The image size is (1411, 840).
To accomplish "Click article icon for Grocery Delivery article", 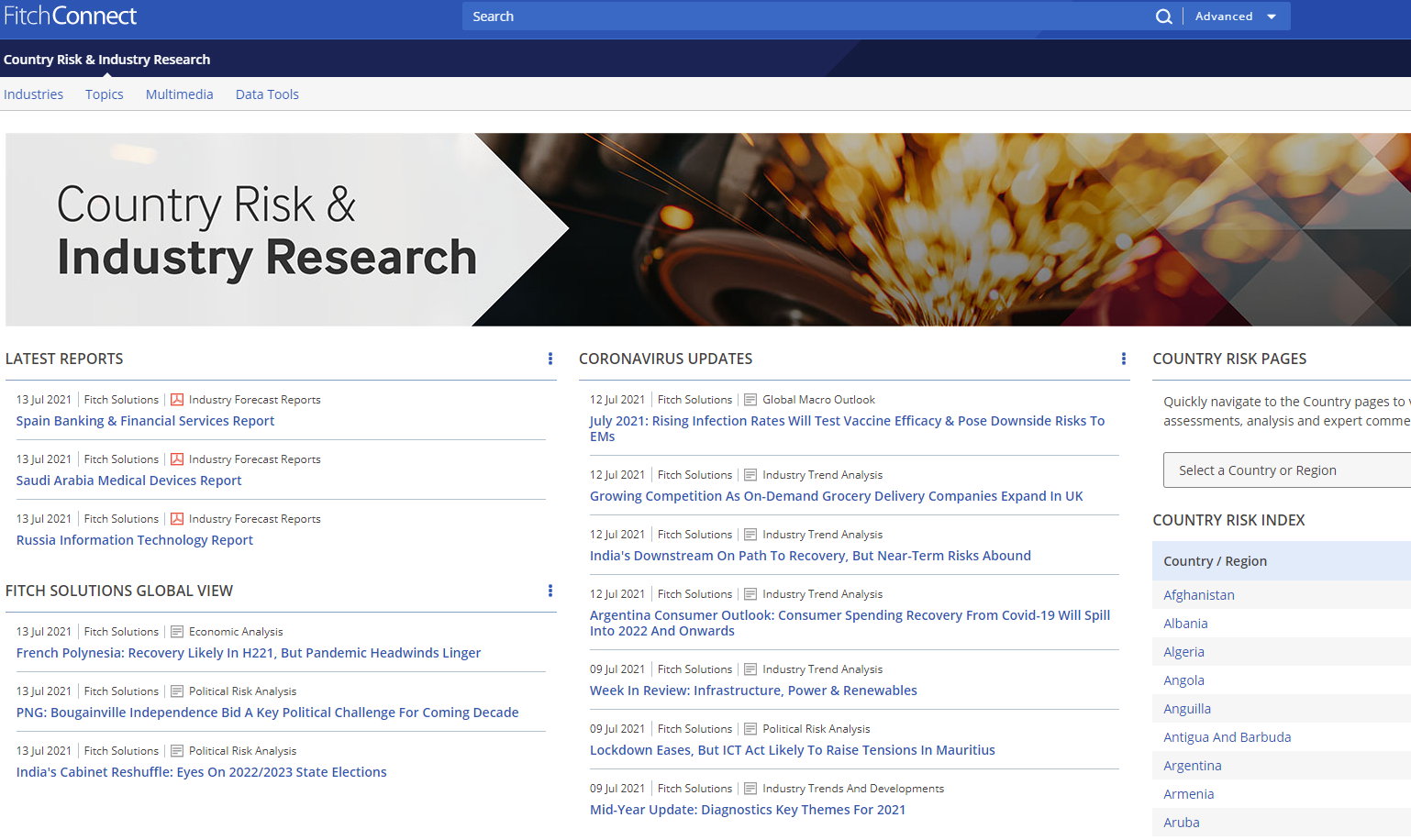I will [750, 475].
